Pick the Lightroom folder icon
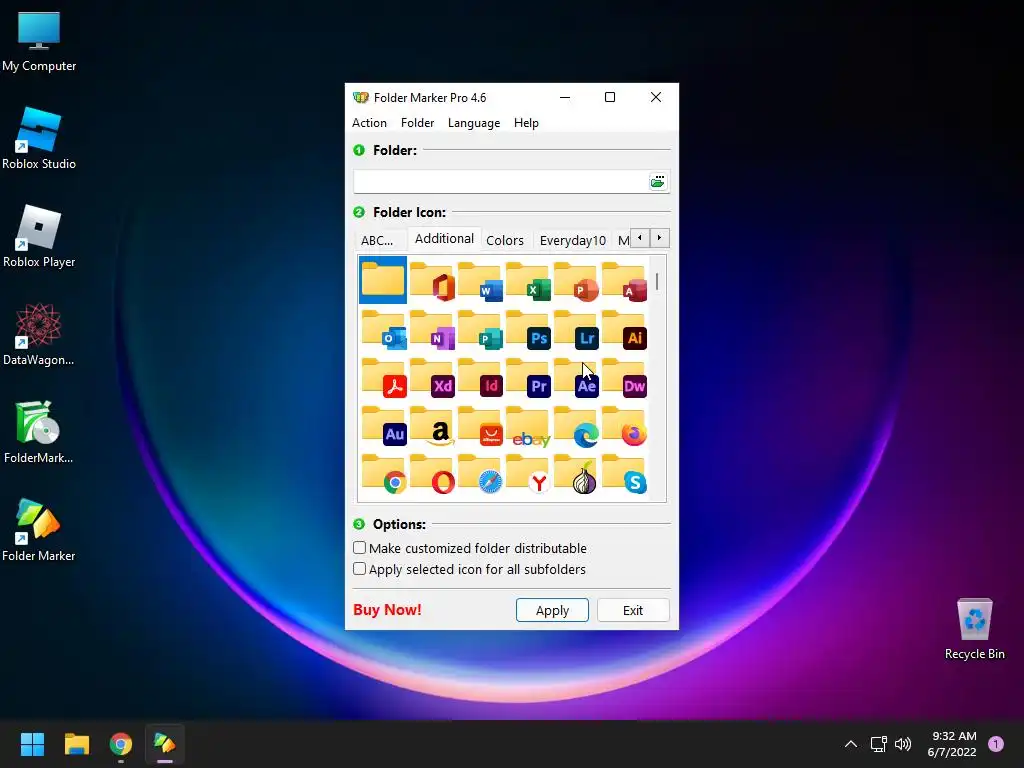This screenshot has height=768, width=1024. (x=575, y=329)
